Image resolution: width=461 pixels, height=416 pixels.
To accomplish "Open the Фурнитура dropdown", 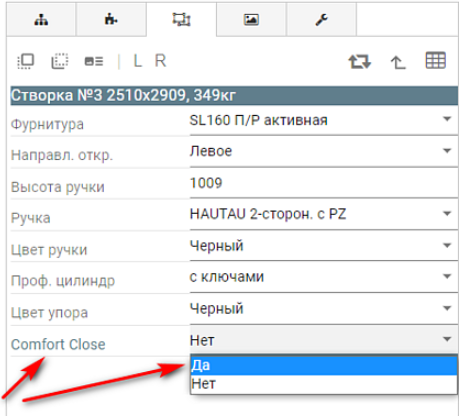I will click(x=324, y=120).
